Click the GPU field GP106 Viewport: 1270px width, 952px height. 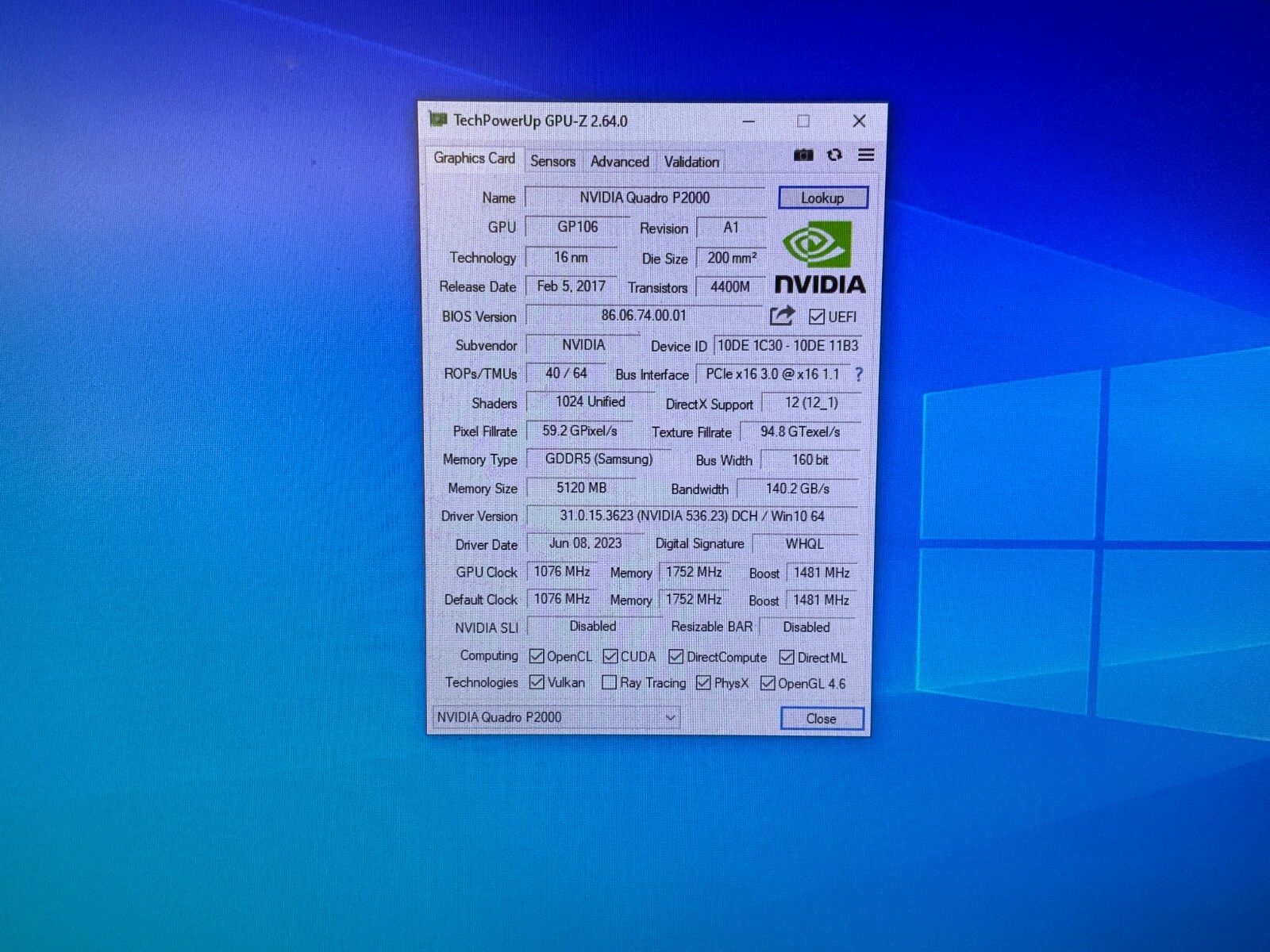(577, 227)
